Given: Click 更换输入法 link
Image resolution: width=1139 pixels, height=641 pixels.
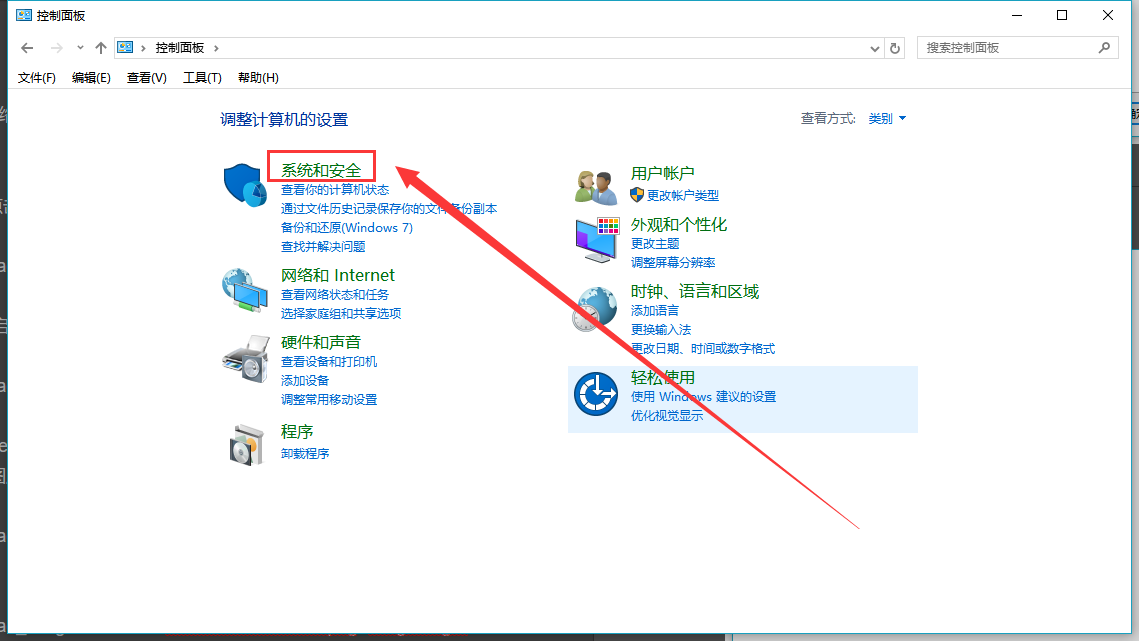Looking at the screenshot, I should tap(661, 329).
